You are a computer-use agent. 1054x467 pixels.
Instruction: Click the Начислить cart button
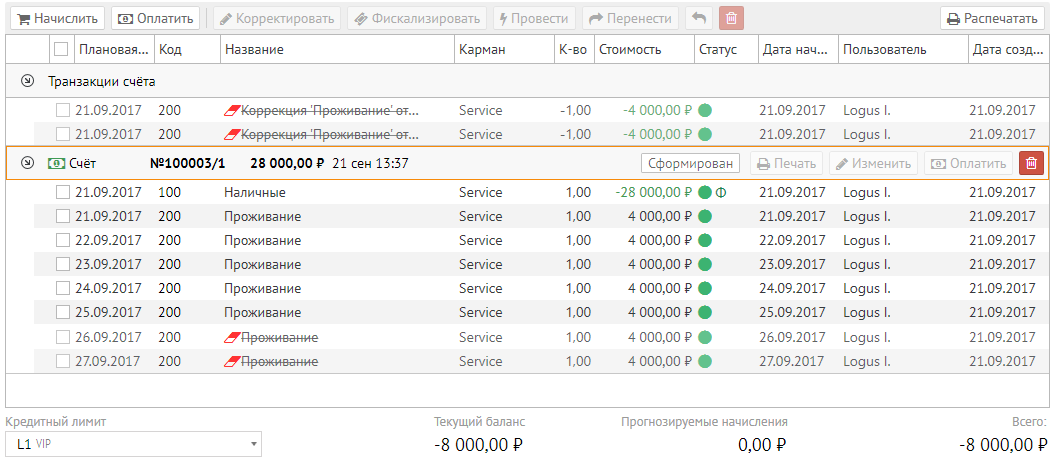click(x=55, y=19)
